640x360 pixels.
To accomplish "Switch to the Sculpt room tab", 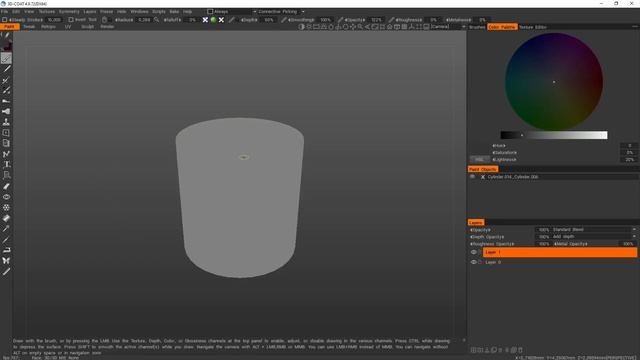I will pos(87,27).
